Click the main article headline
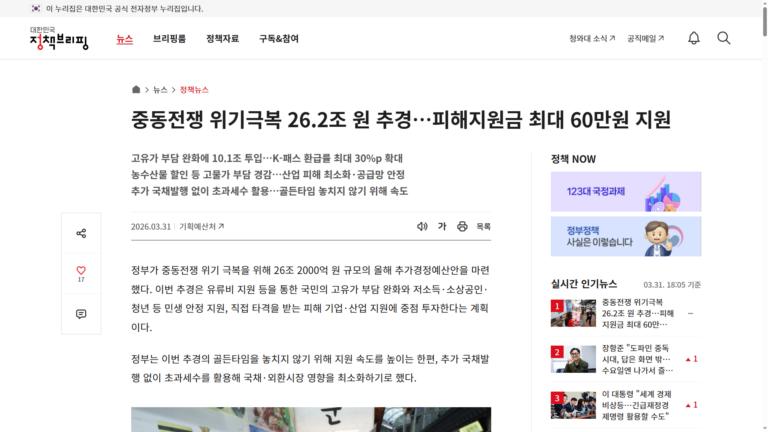This screenshot has height=432, width=768. pos(401,120)
